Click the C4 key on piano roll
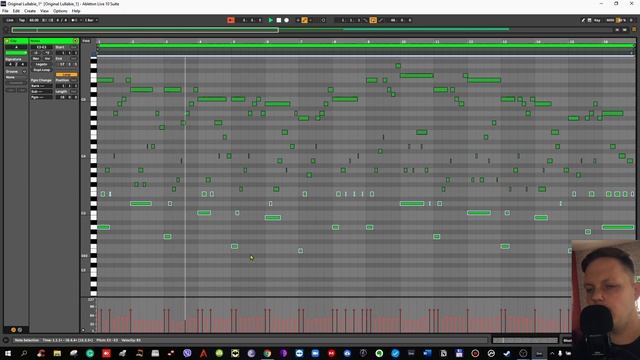 tap(93, 157)
